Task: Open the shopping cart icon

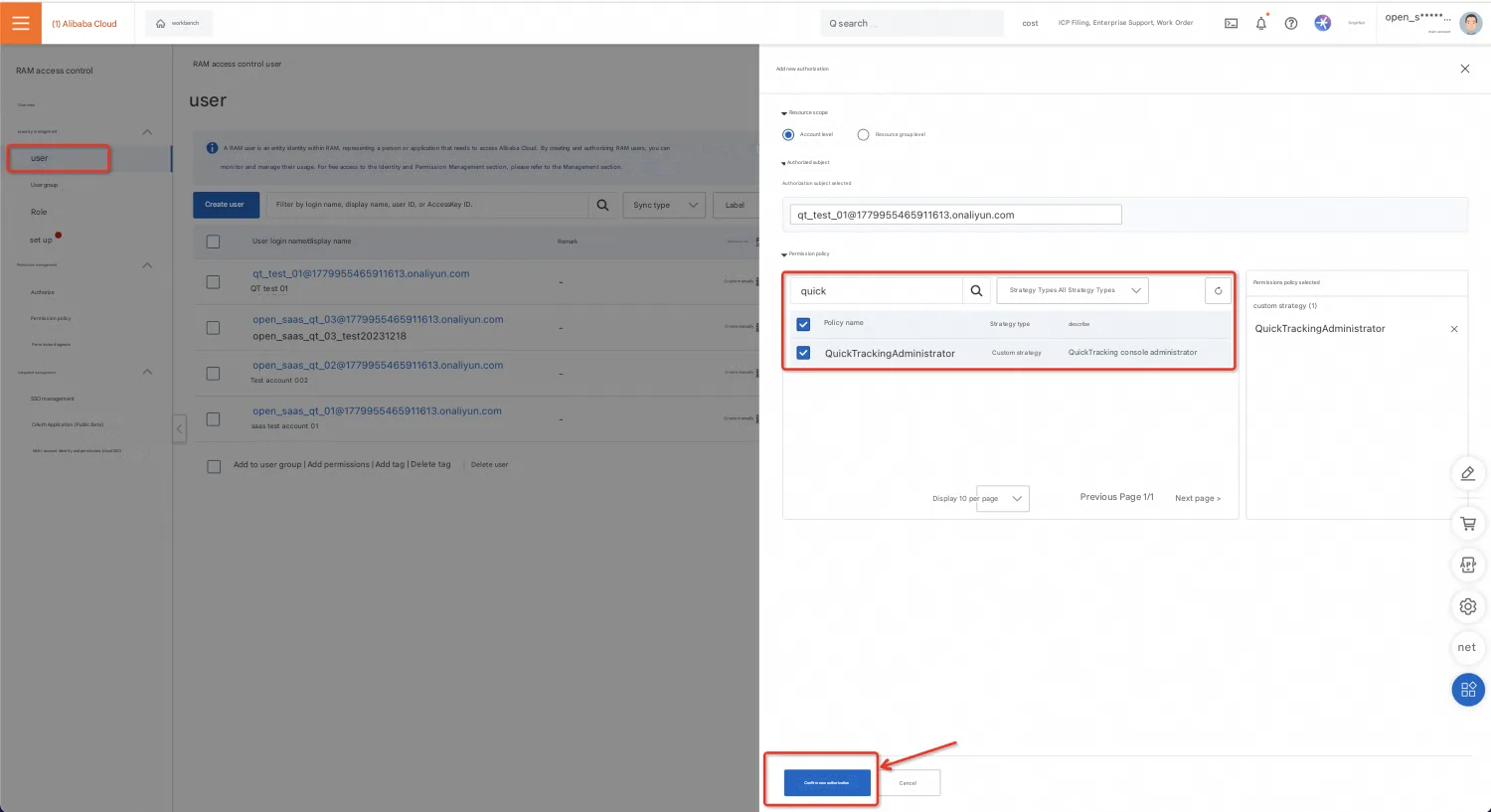Action: 1467,523
